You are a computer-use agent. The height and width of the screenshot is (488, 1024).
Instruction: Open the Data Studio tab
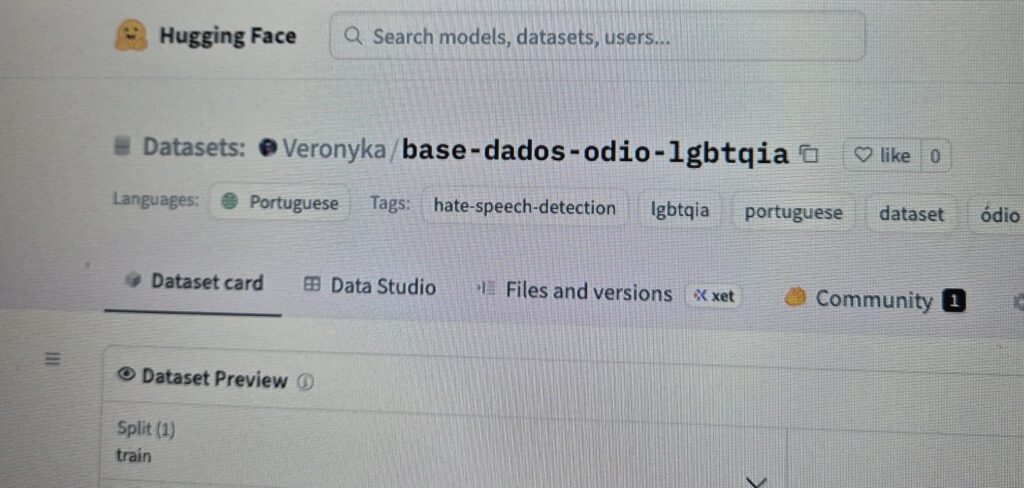click(x=370, y=287)
